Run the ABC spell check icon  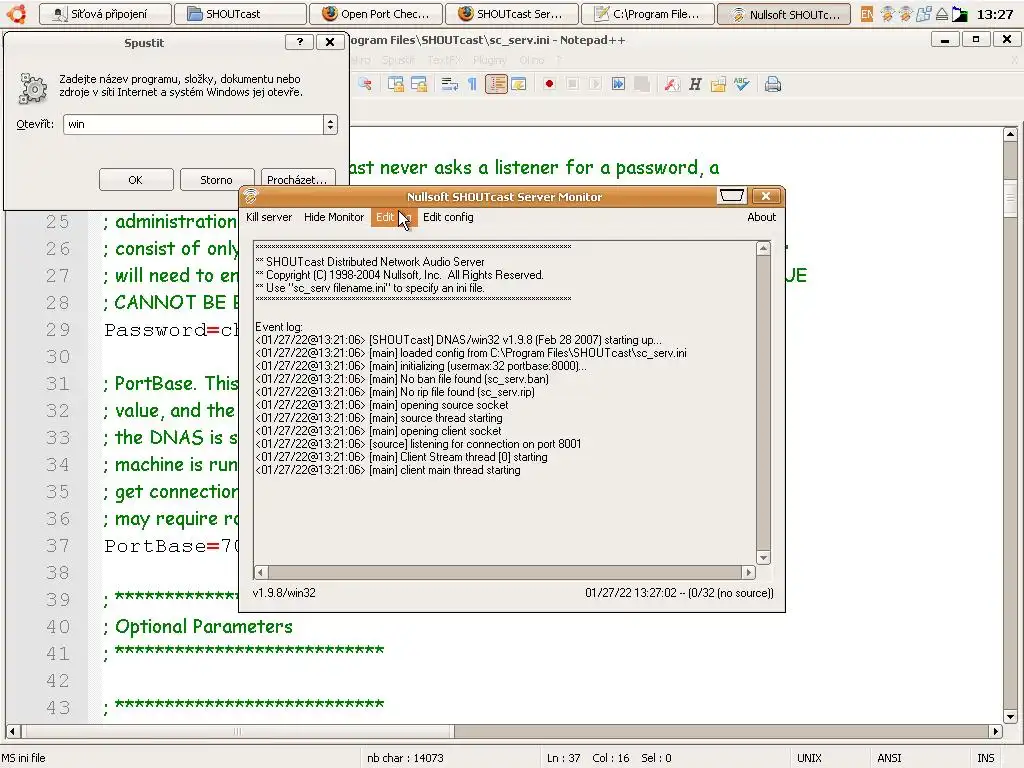coord(741,84)
